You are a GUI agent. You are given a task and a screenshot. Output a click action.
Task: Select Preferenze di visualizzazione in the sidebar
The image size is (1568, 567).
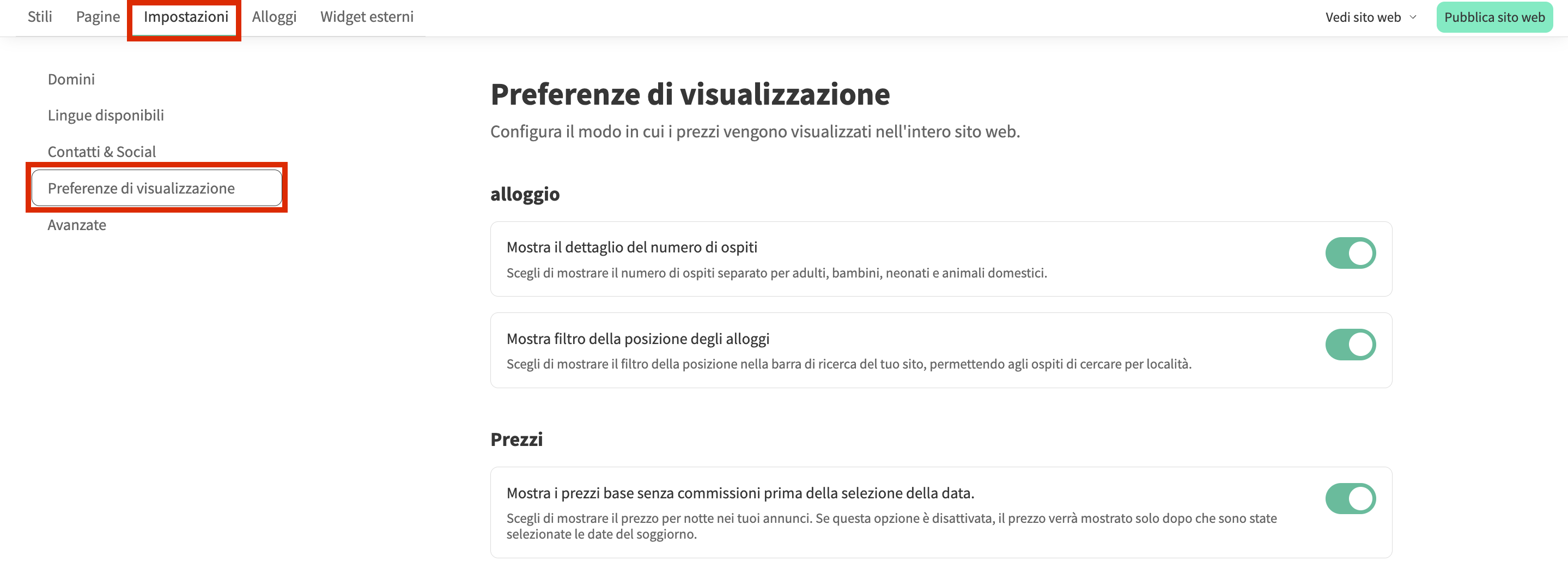coord(141,188)
